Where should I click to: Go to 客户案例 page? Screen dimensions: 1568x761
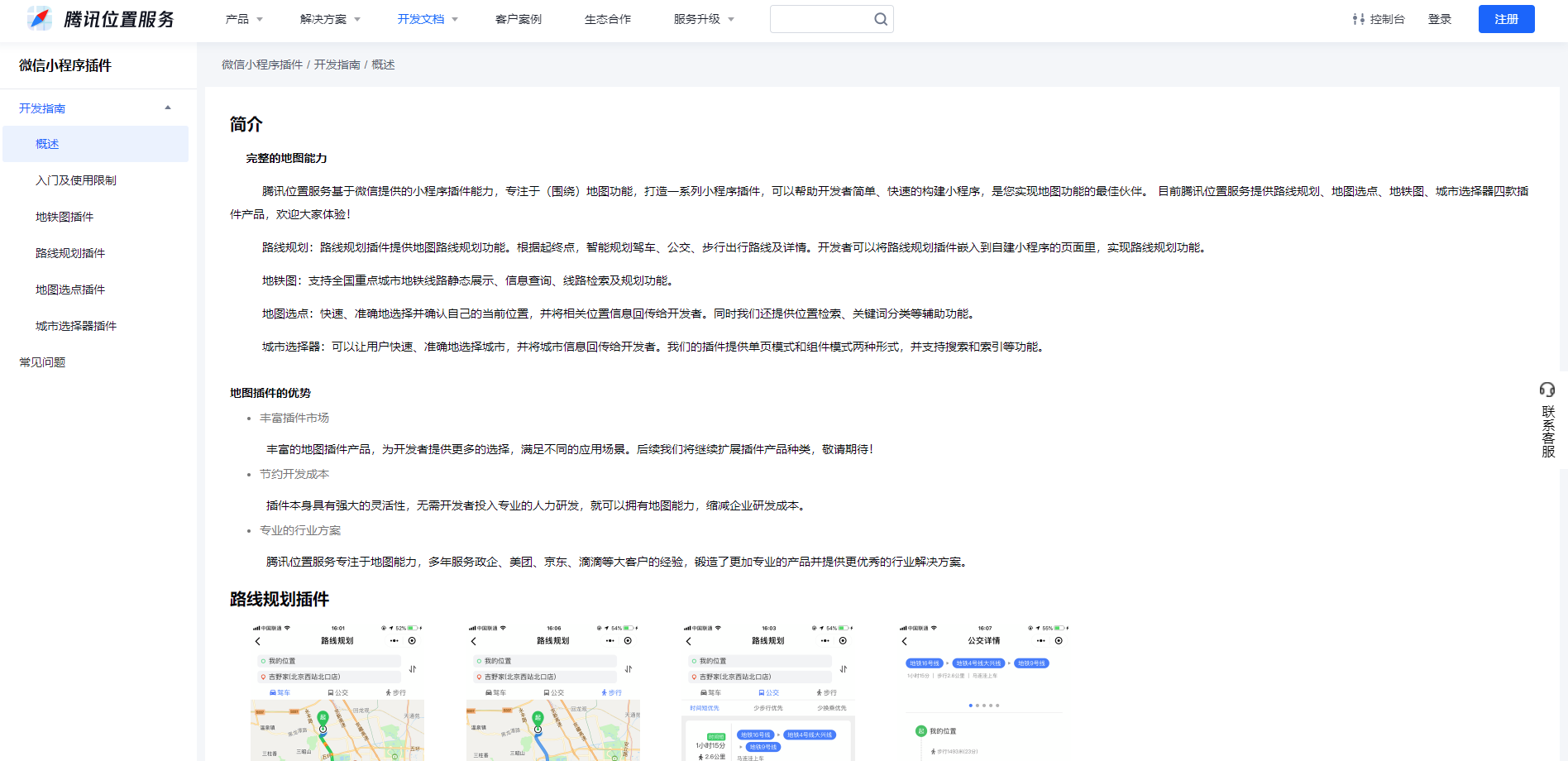[x=519, y=19]
